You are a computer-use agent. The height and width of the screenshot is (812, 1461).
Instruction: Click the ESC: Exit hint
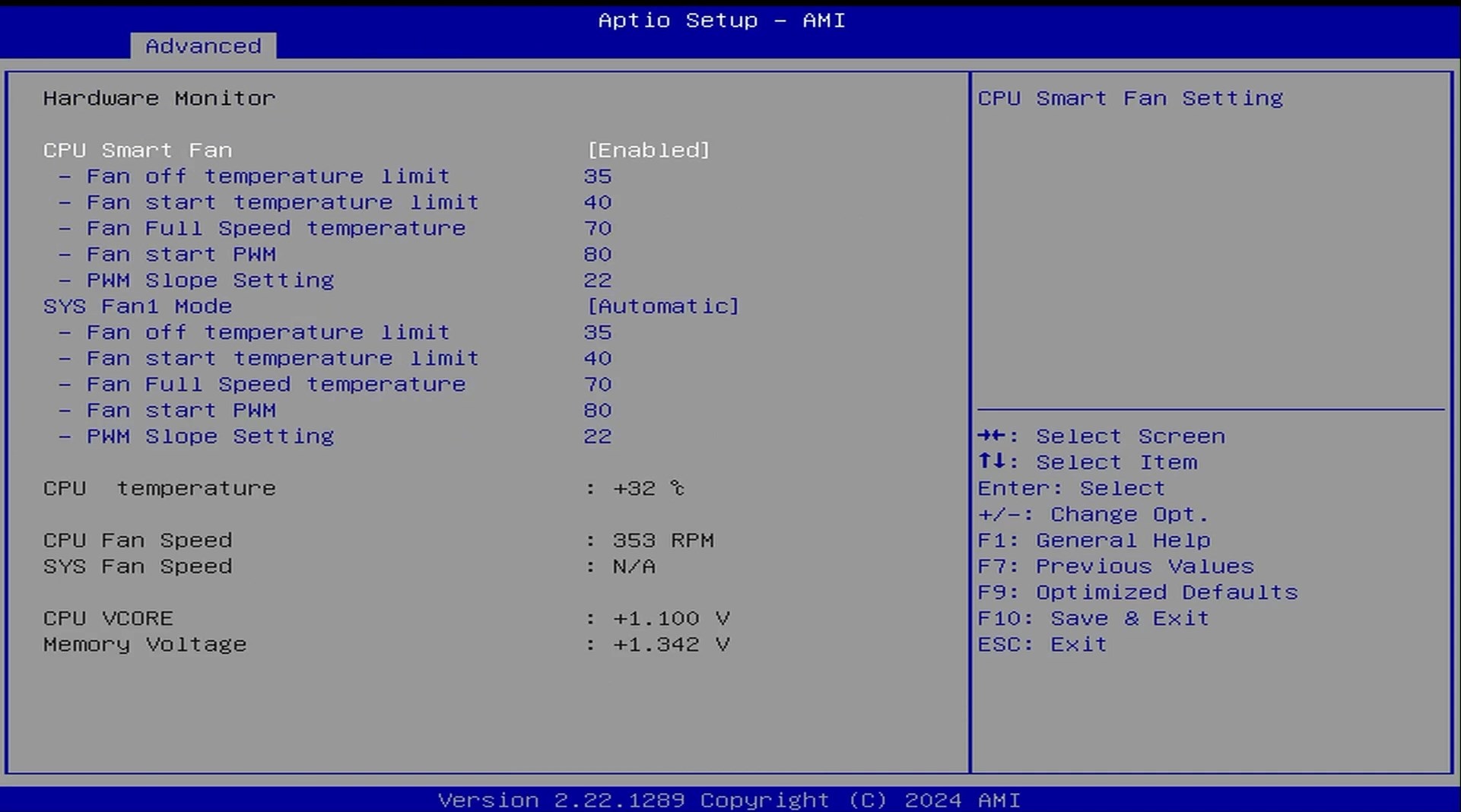[x=1042, y=645]
